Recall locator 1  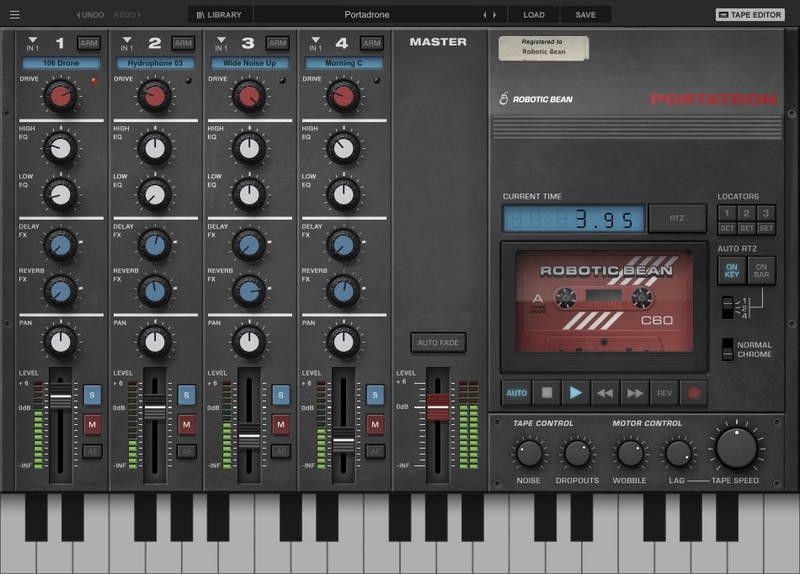(x=727, y=213)
